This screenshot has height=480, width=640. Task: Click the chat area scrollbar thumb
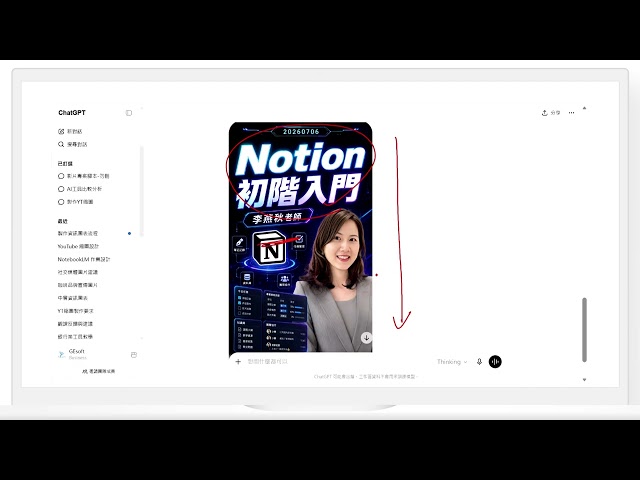click(x=584, y=330)
